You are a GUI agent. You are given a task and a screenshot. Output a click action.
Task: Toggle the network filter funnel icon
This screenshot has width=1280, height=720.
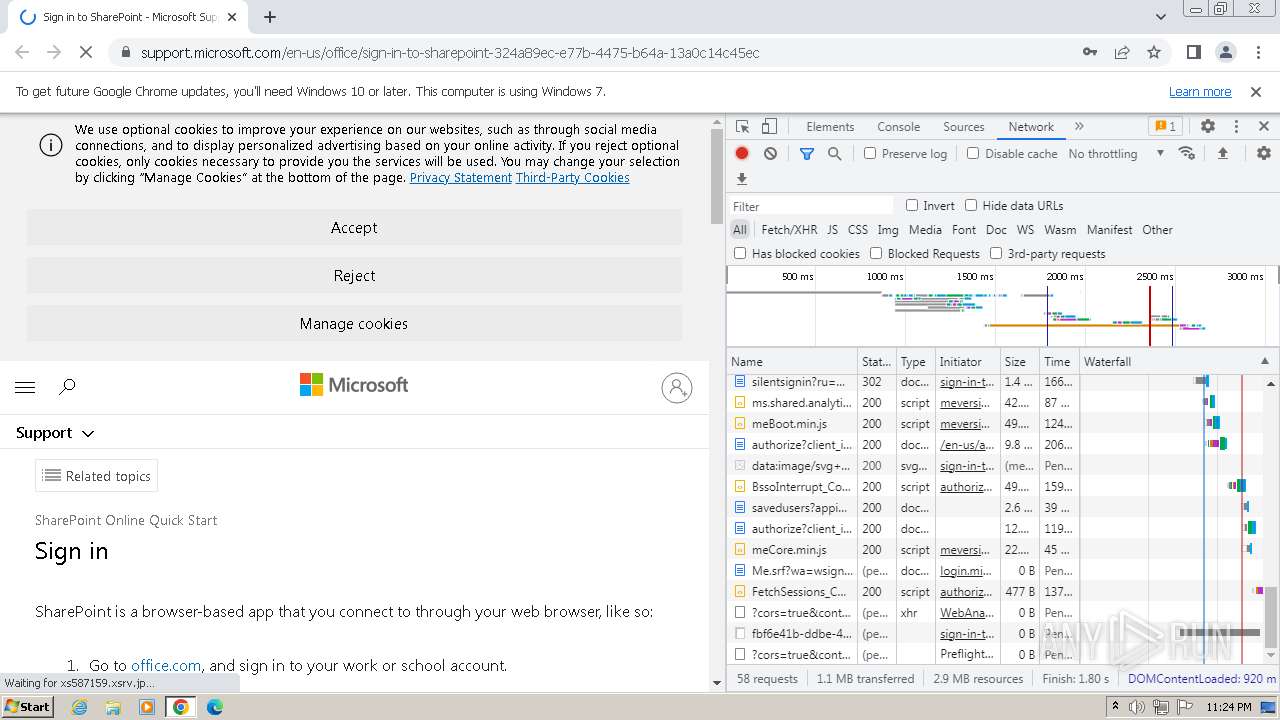(807, 153)
